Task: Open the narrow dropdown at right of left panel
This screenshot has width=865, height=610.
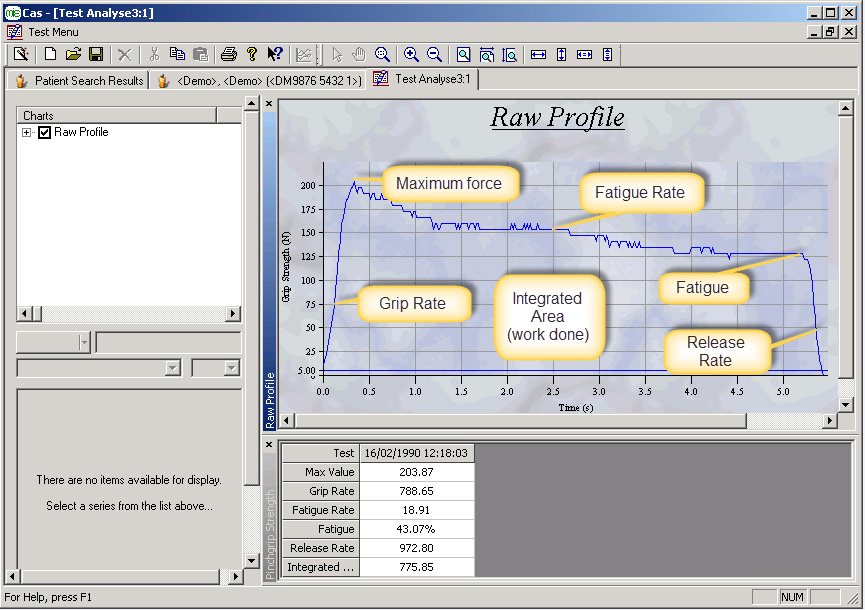Action: [232, 368]
